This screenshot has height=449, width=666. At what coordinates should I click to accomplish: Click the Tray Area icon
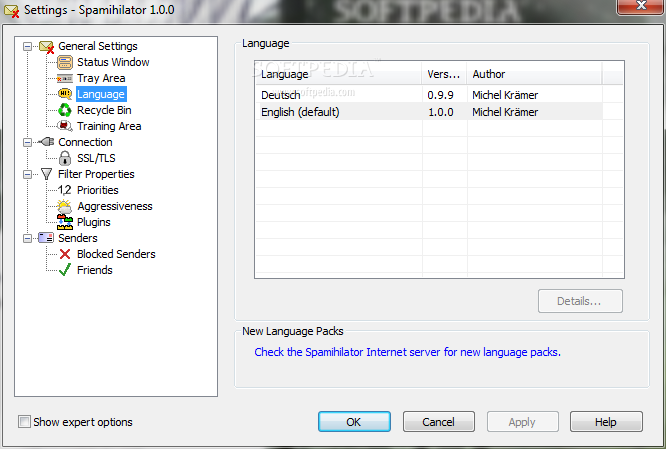[65, 79]
